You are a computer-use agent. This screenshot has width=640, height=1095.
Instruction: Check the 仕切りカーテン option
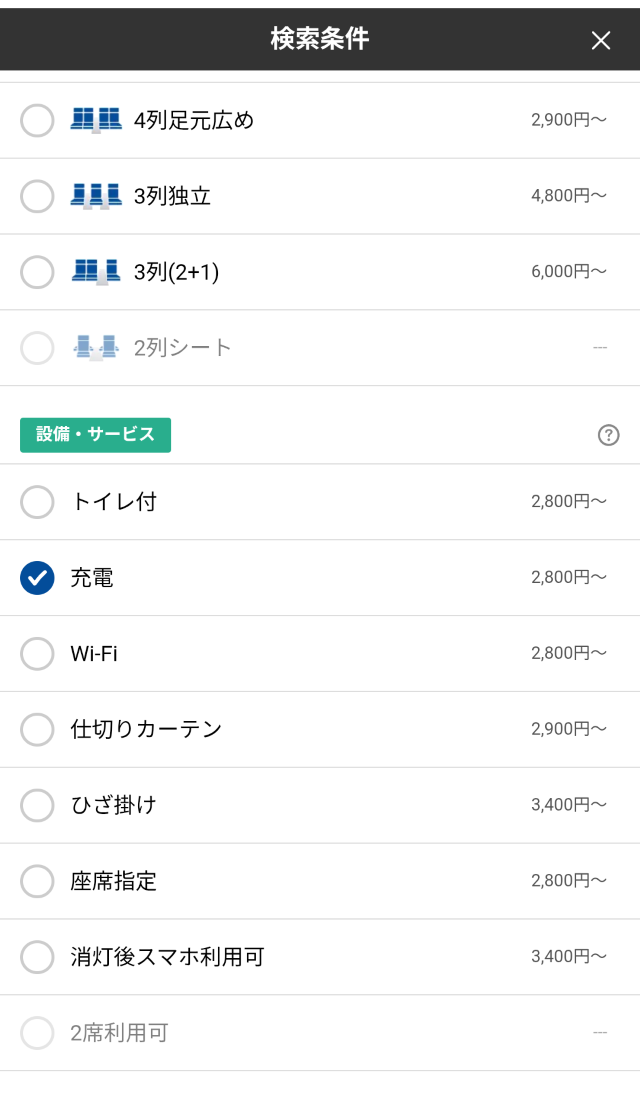click(x=37, y=729)
